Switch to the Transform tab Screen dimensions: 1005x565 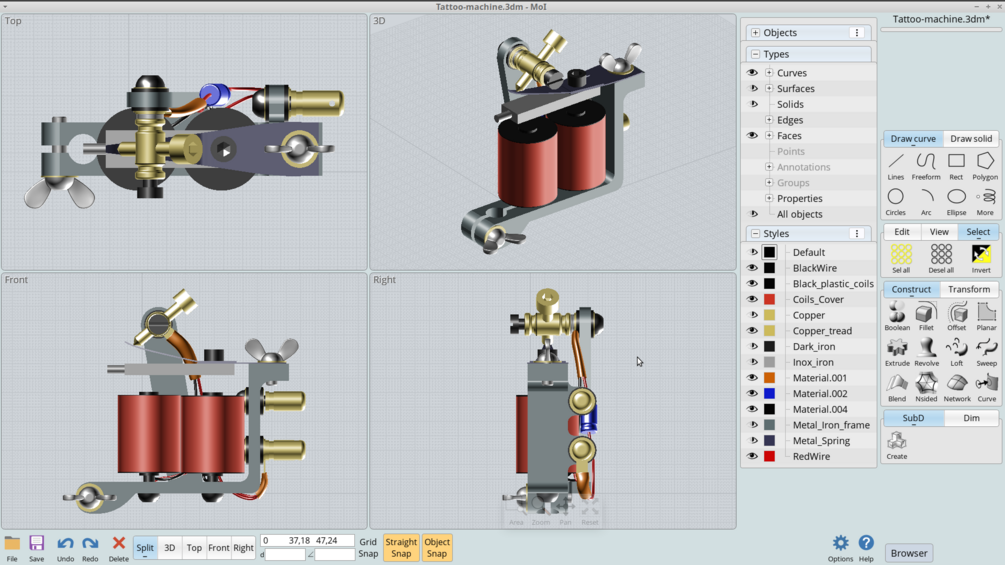(969, 290)
